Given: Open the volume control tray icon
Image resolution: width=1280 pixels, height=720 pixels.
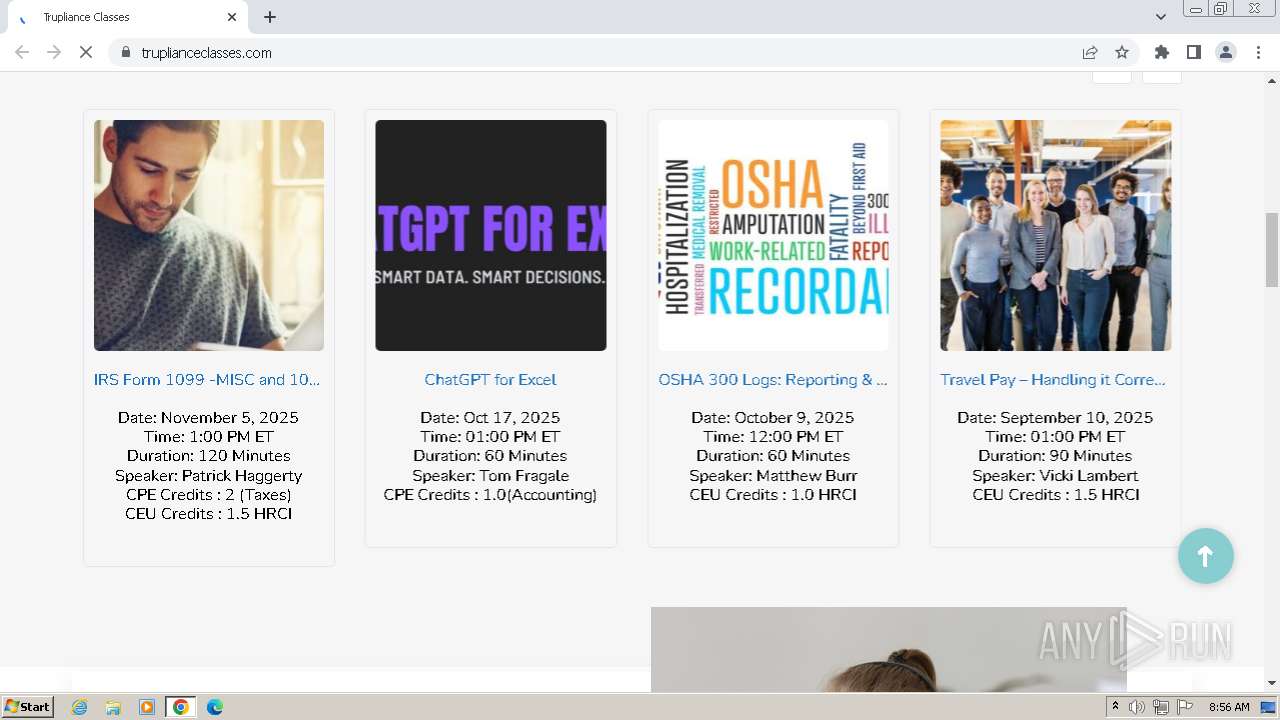Looking at the screenshot, I should click(x=1137, y=707).
